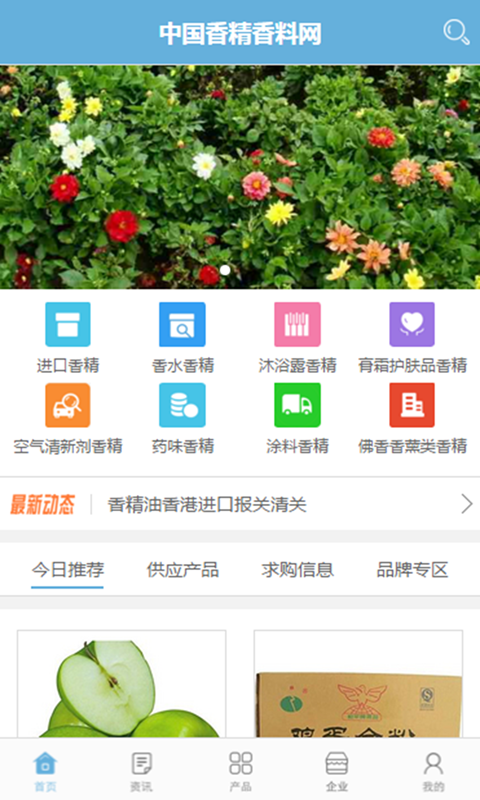
Task: Switch to the 求购信息 tab
Action: tap(297, 570)
